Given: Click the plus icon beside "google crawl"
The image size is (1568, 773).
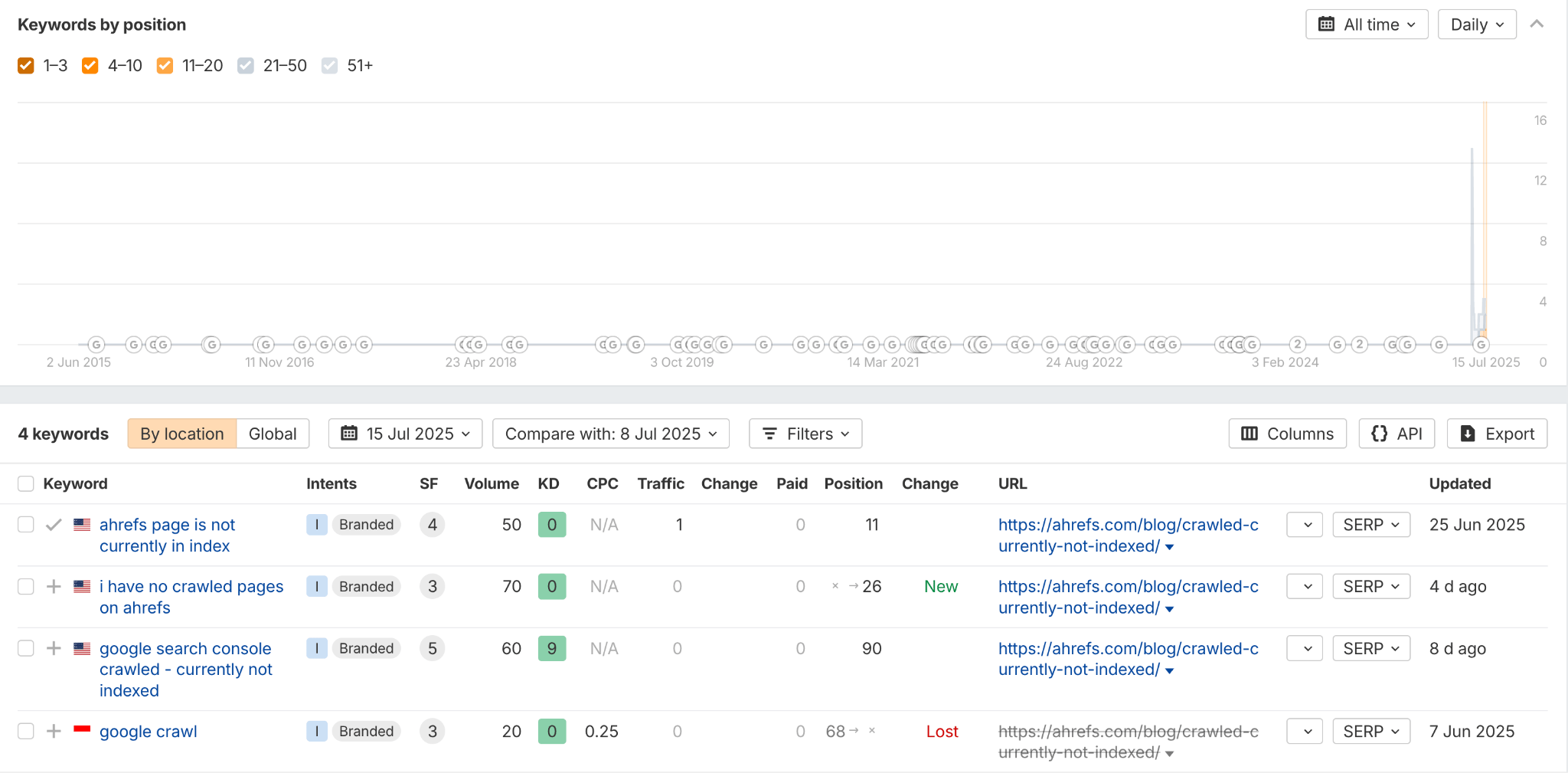Looking at the screenshot, I should [x=54, y=731].
